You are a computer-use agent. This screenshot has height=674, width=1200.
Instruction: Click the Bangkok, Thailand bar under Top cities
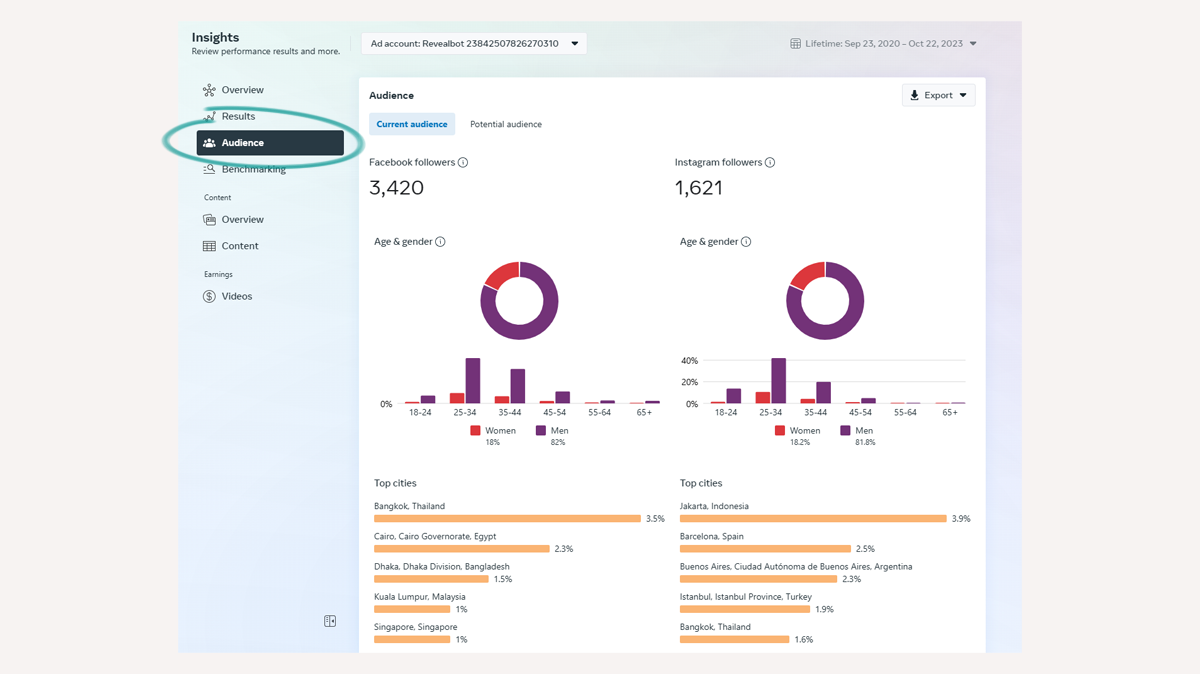508,518
